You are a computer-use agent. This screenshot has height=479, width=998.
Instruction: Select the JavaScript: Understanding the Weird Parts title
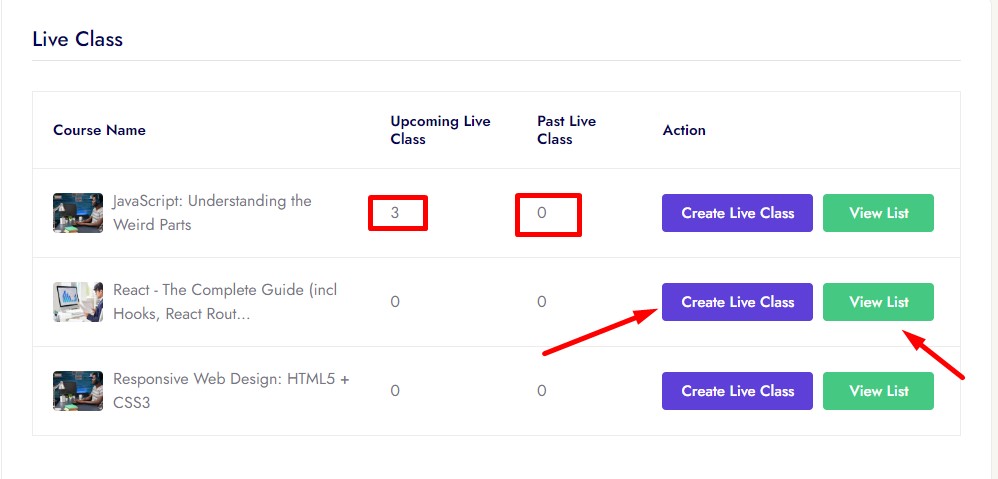point(212,213)
